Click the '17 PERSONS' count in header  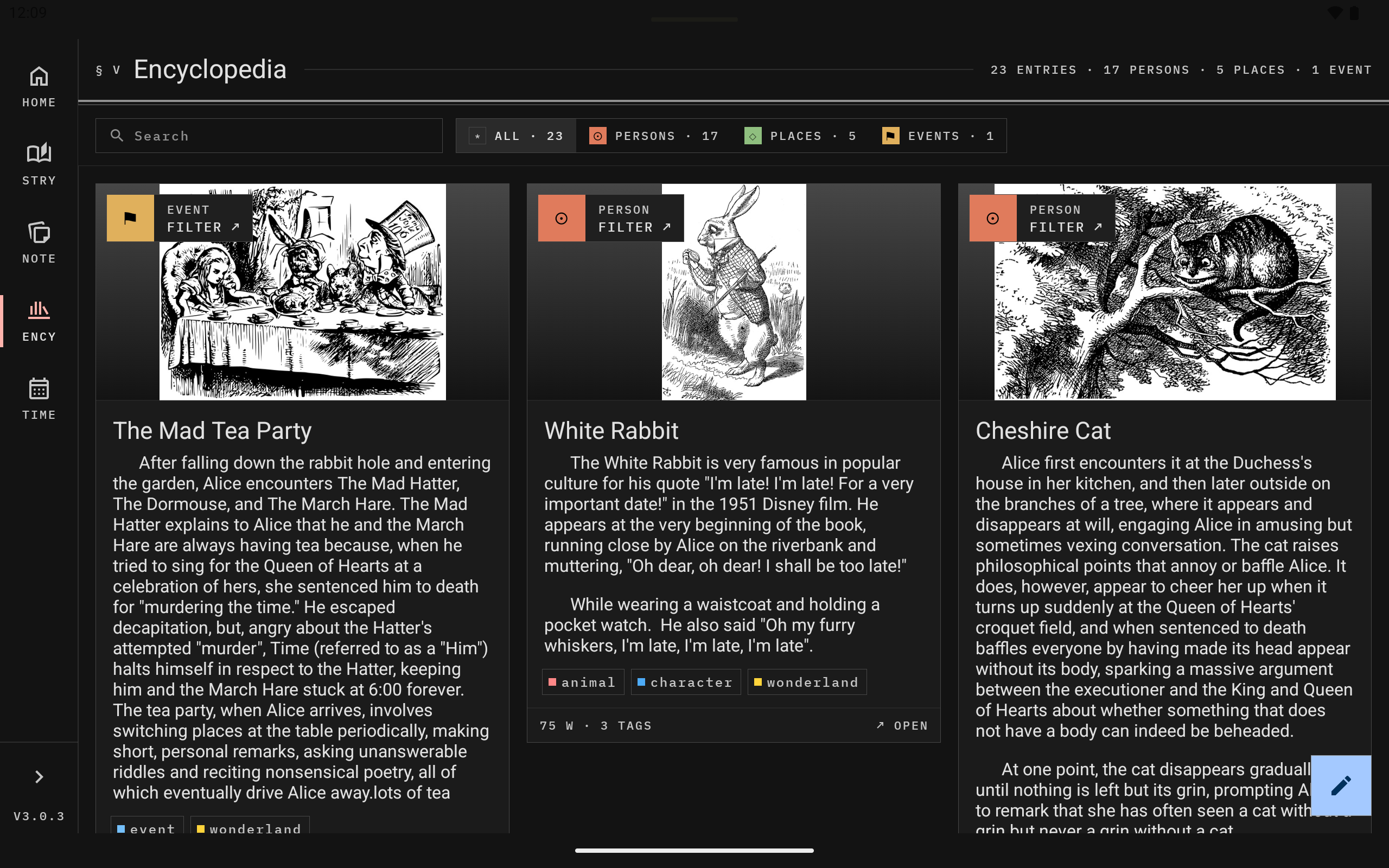(1146, 70)
